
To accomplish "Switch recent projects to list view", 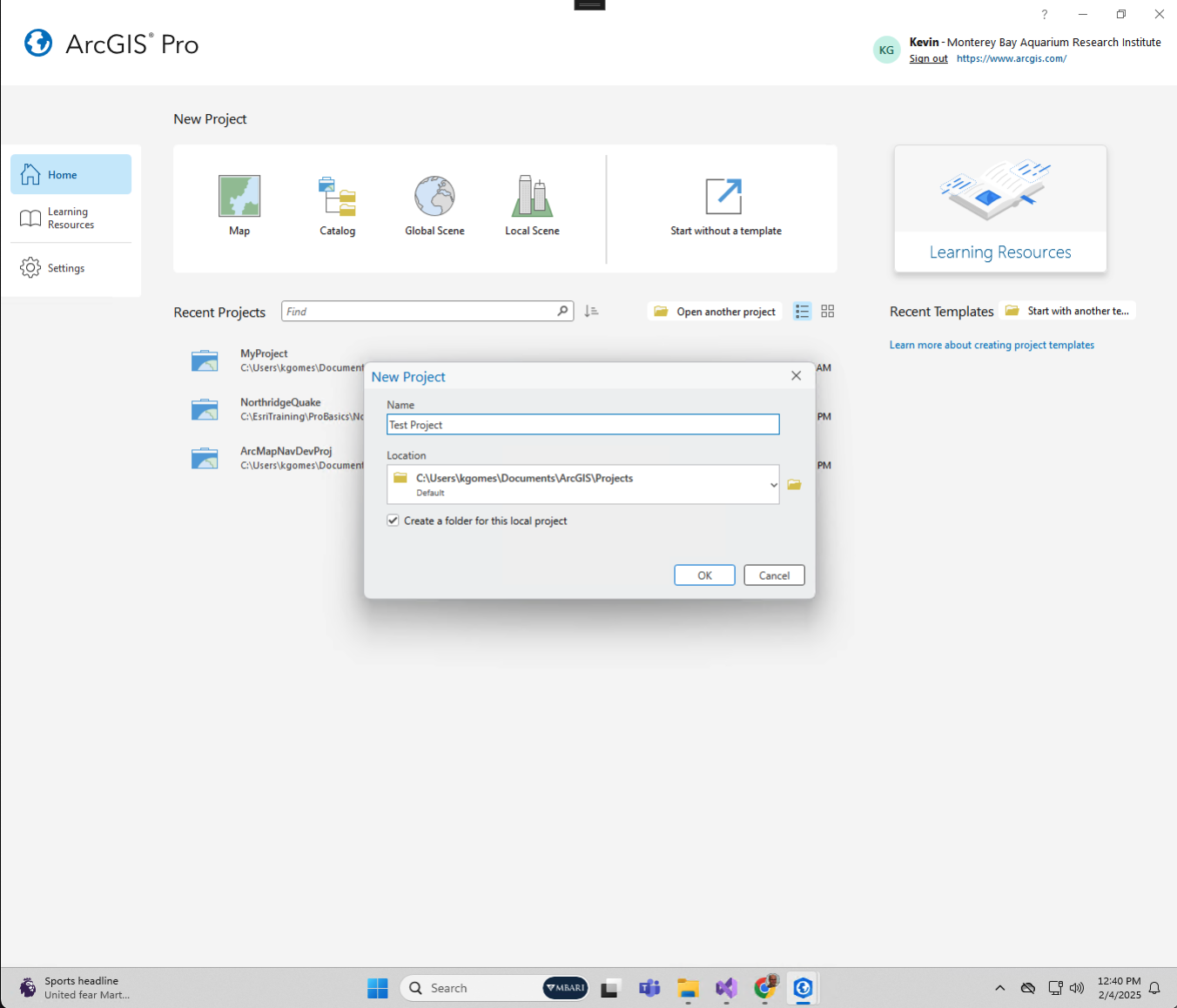I will tap(802, 312).
